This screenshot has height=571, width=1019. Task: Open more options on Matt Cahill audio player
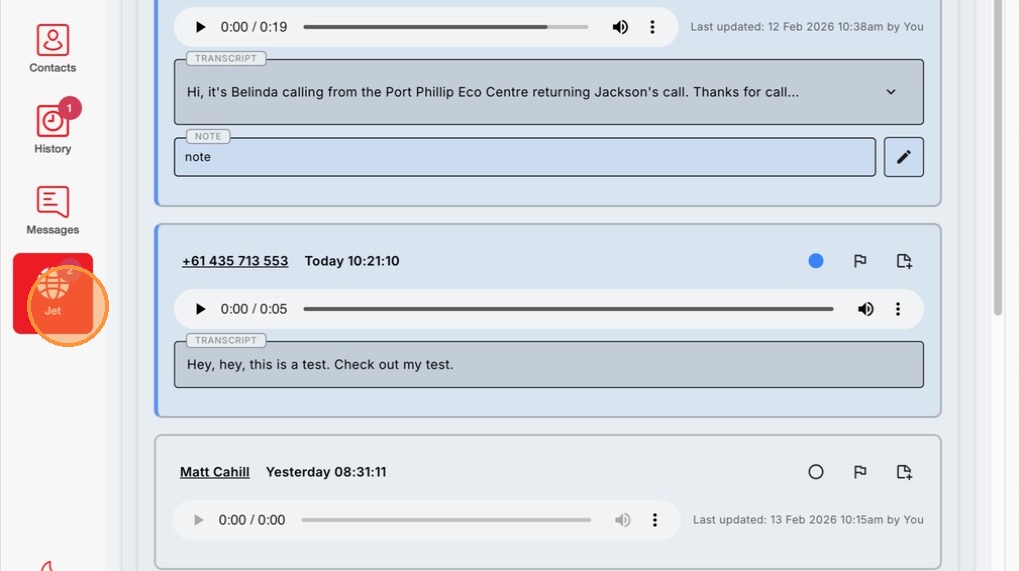click(654, 520)
